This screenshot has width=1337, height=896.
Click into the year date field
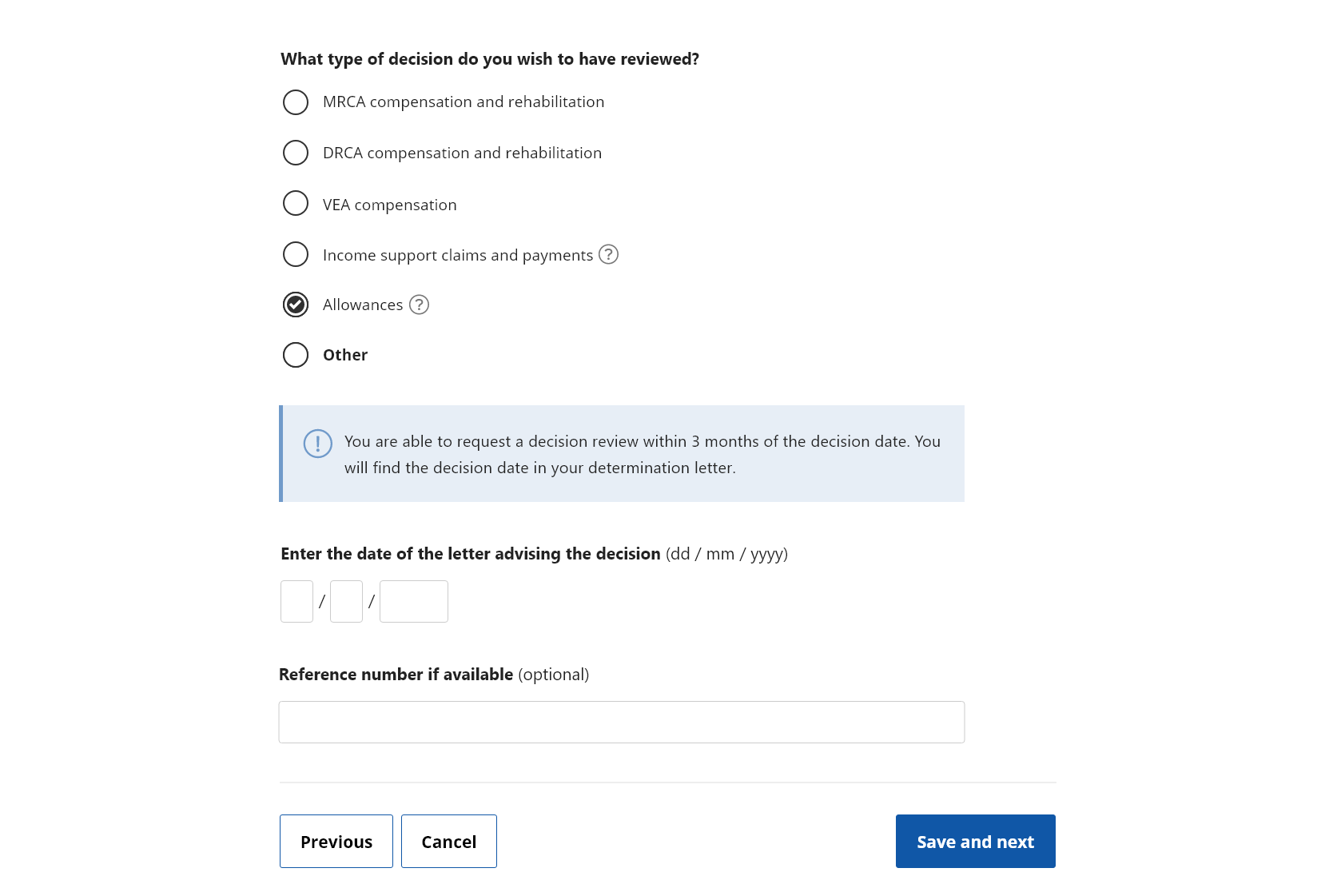[x=412, y=600]
